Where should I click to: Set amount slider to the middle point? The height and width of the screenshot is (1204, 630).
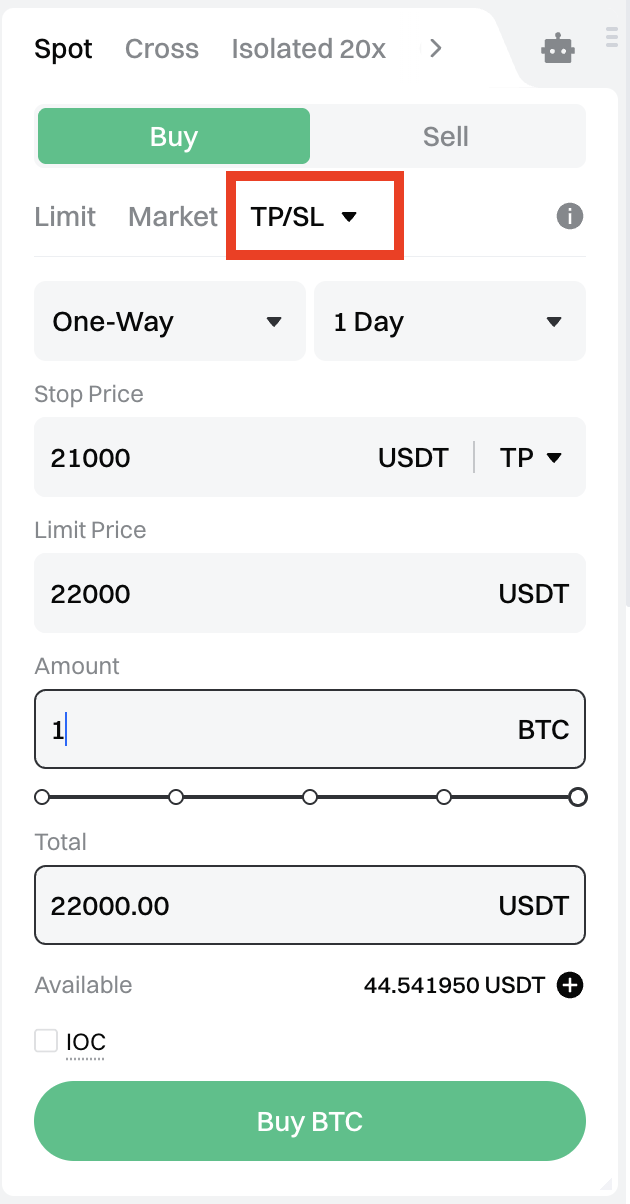pos(310,797)
